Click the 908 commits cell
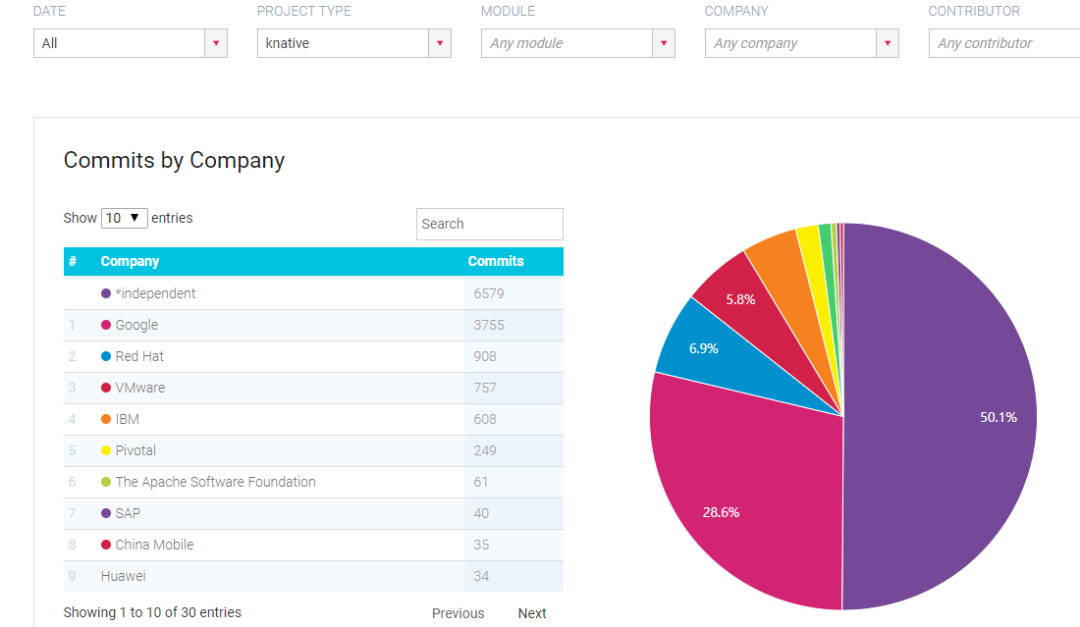The image size is (1080, 627). [x=514, y=356]
